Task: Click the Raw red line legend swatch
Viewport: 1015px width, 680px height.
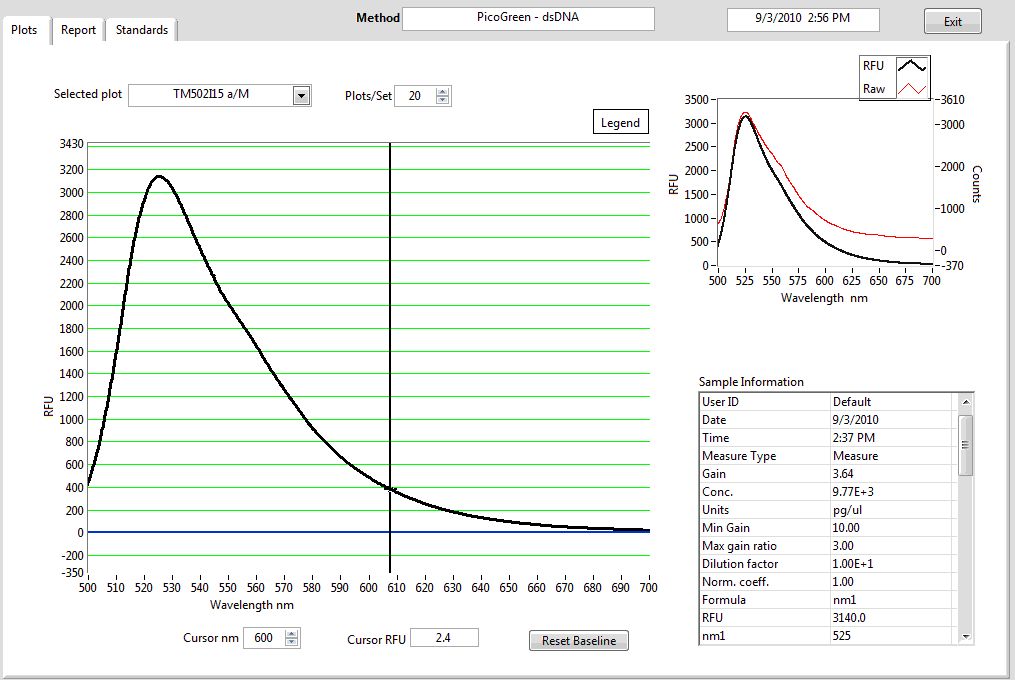Action: pos(911,89)
